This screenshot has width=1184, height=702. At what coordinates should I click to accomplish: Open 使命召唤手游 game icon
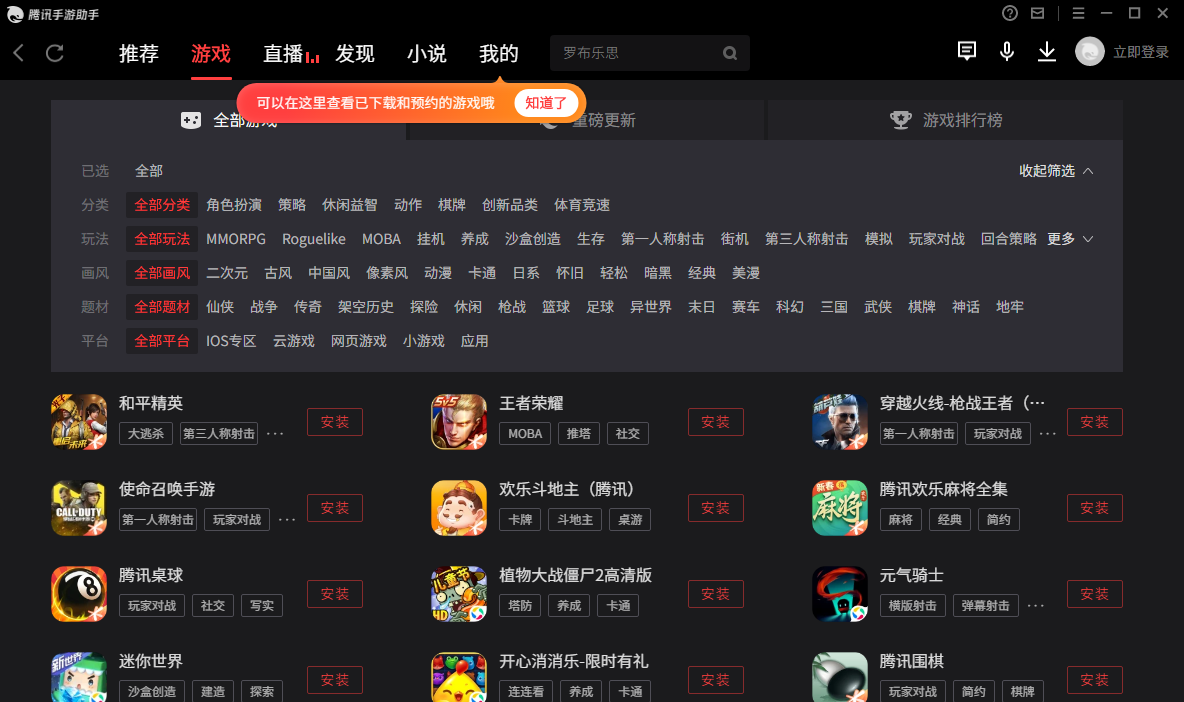pyautogui.click(x=79, y=507)
